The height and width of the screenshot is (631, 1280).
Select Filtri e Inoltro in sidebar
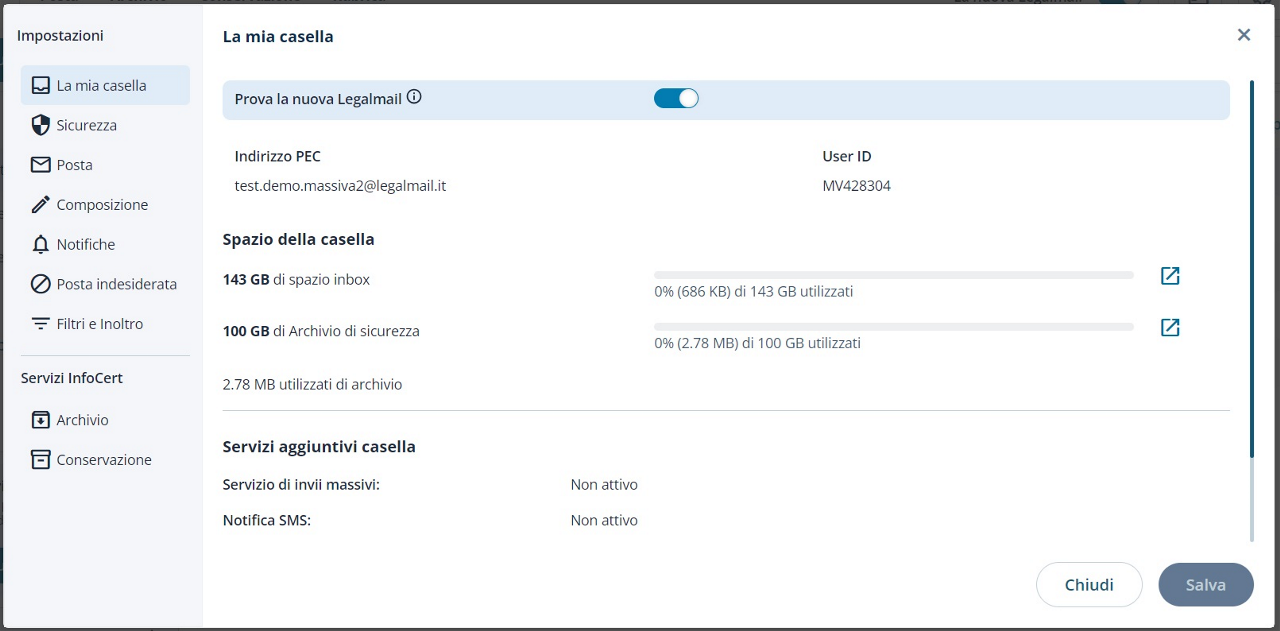[x=100, y=324]
